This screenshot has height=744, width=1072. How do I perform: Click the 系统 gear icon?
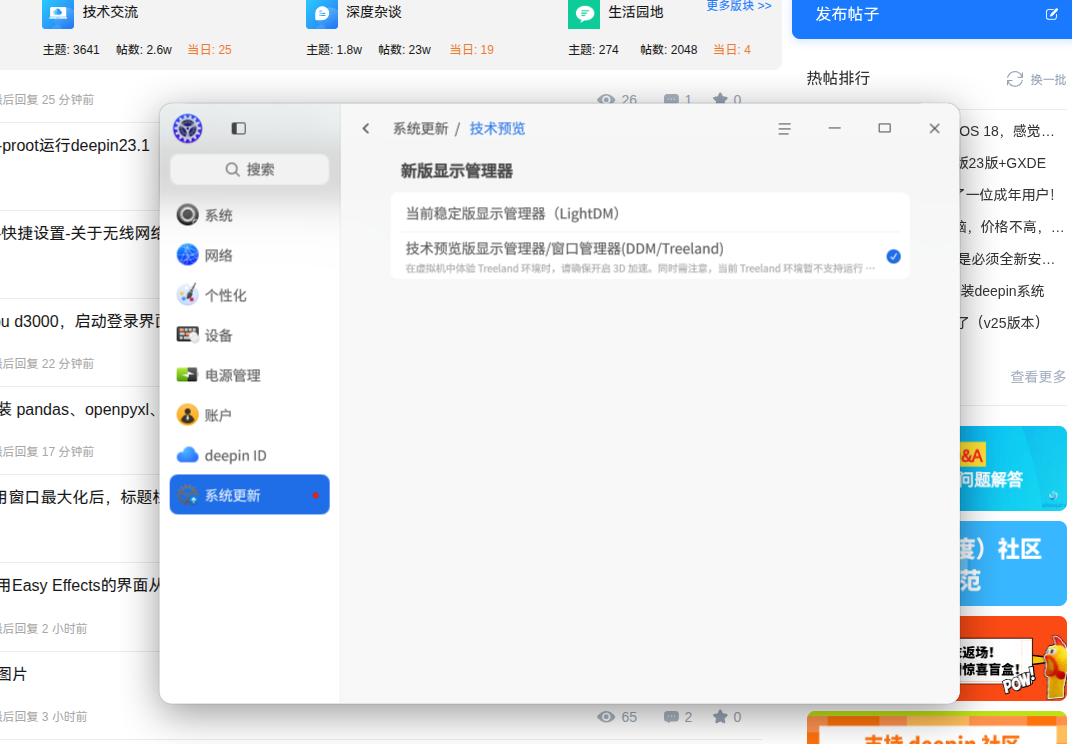[187, 215]
